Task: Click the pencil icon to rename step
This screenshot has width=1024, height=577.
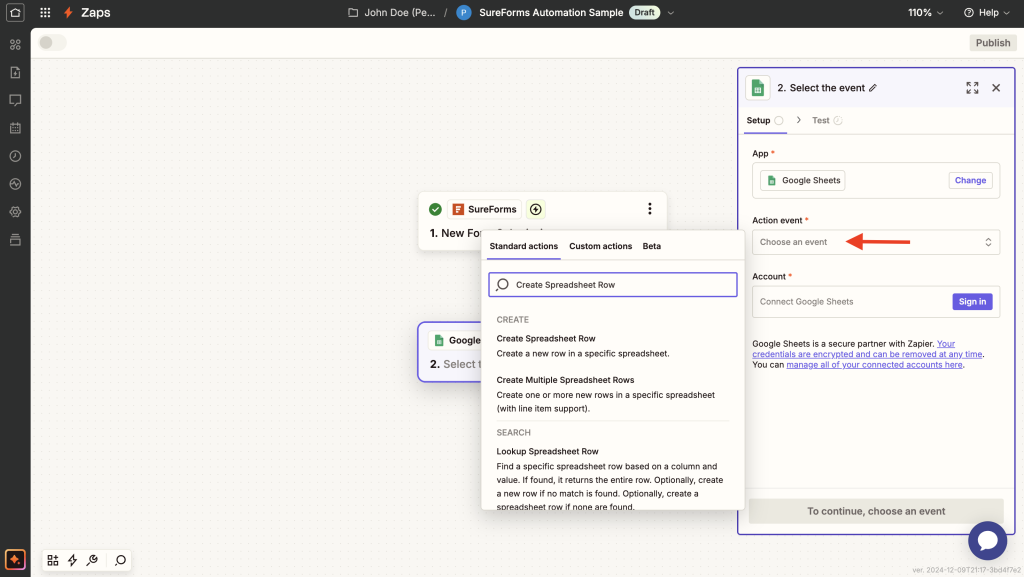Action: pos(873,88)
